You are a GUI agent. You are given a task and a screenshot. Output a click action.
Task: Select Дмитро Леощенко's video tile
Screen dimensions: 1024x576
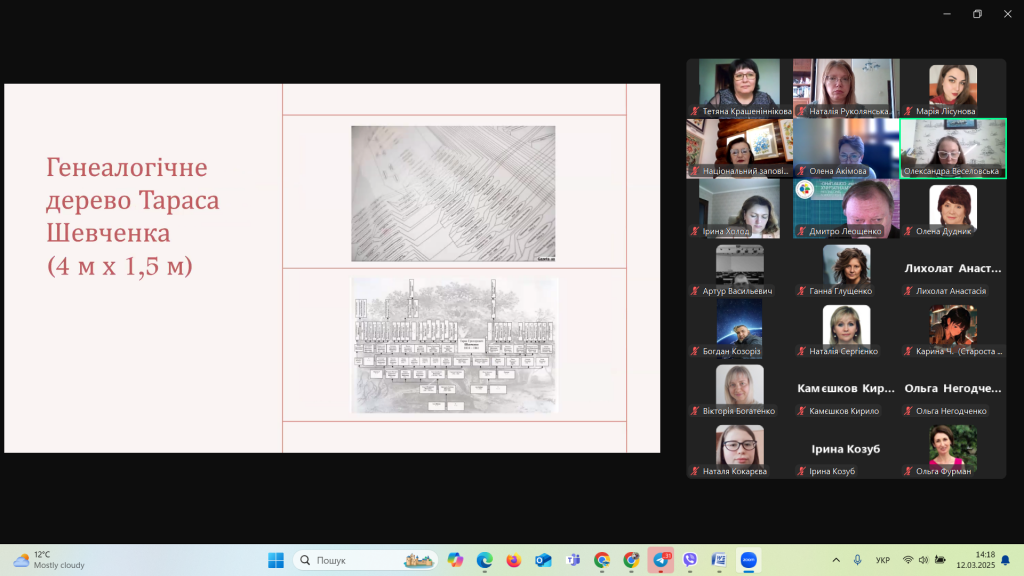[x=846, y=208]
